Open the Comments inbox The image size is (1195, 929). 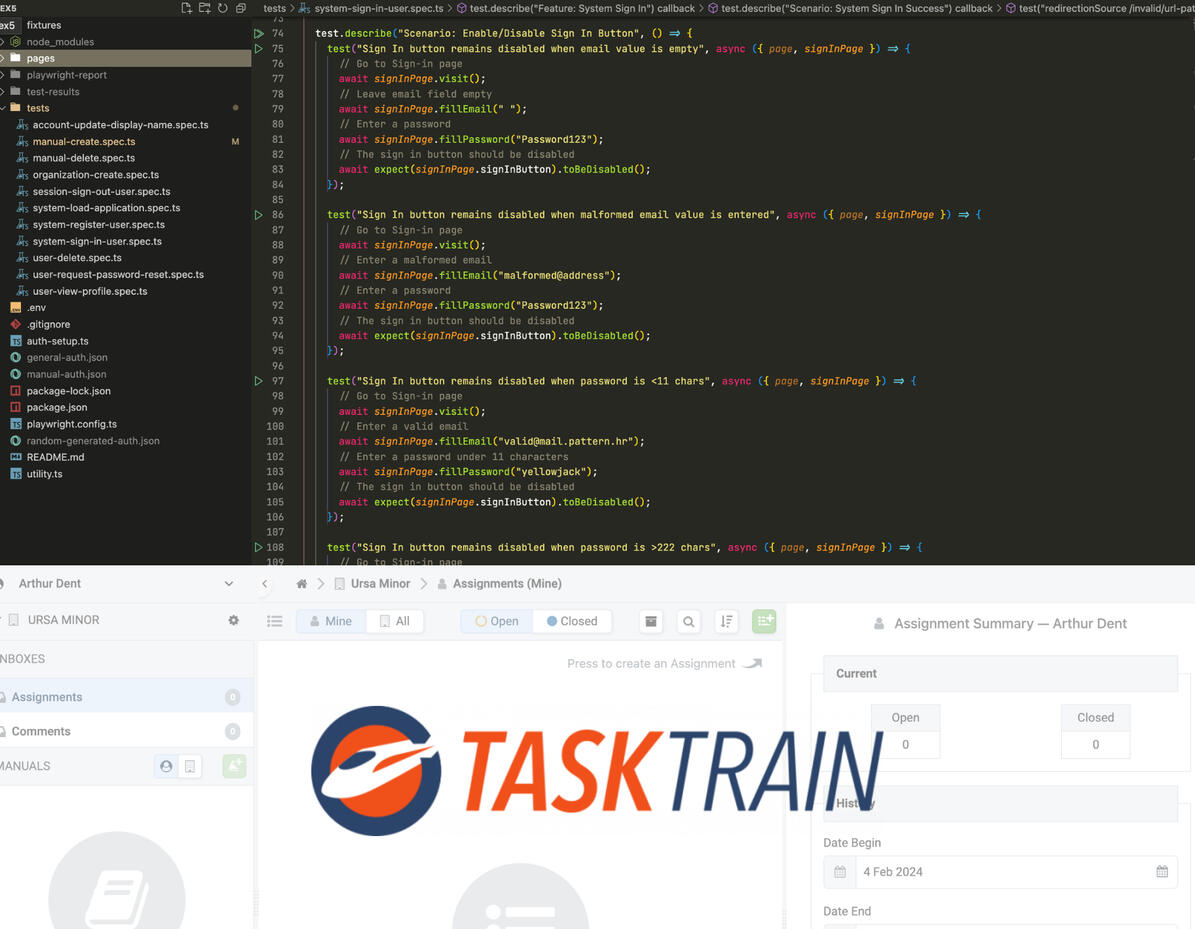pos(41,732)
